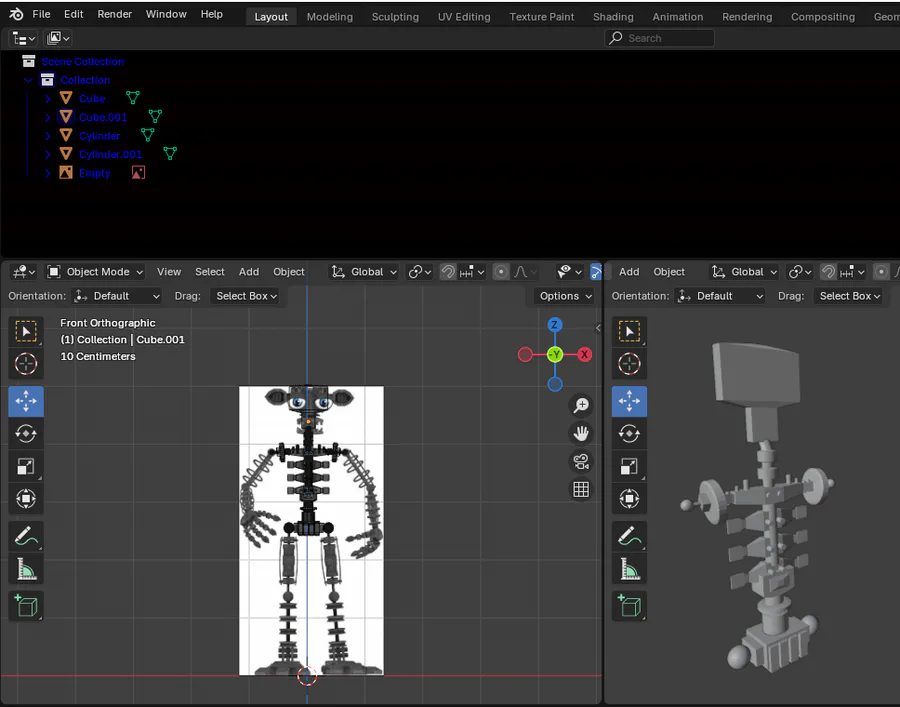
Task: Click the mesh data icon beside Cylinder.001
Action: click(170, 153)
